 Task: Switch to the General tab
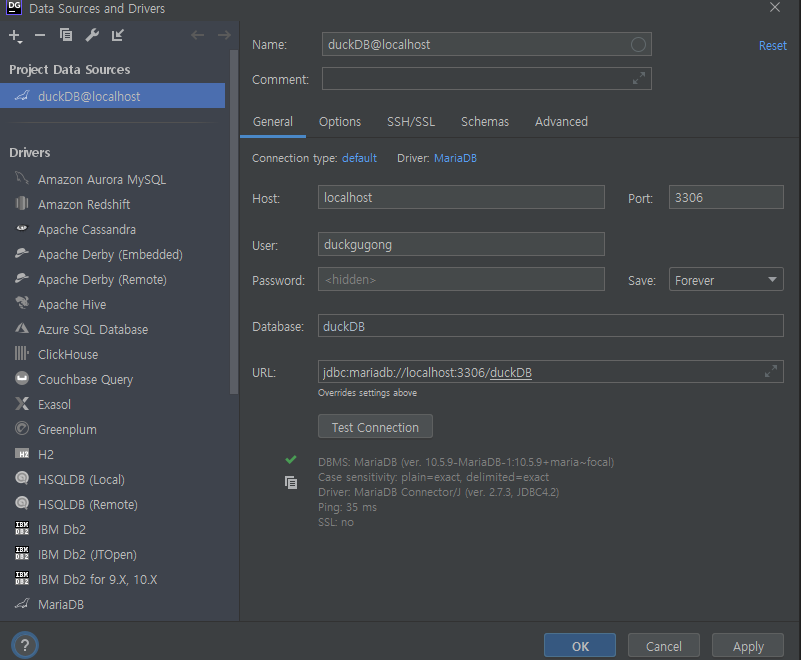pyautogui.click(x=273, y=122)
